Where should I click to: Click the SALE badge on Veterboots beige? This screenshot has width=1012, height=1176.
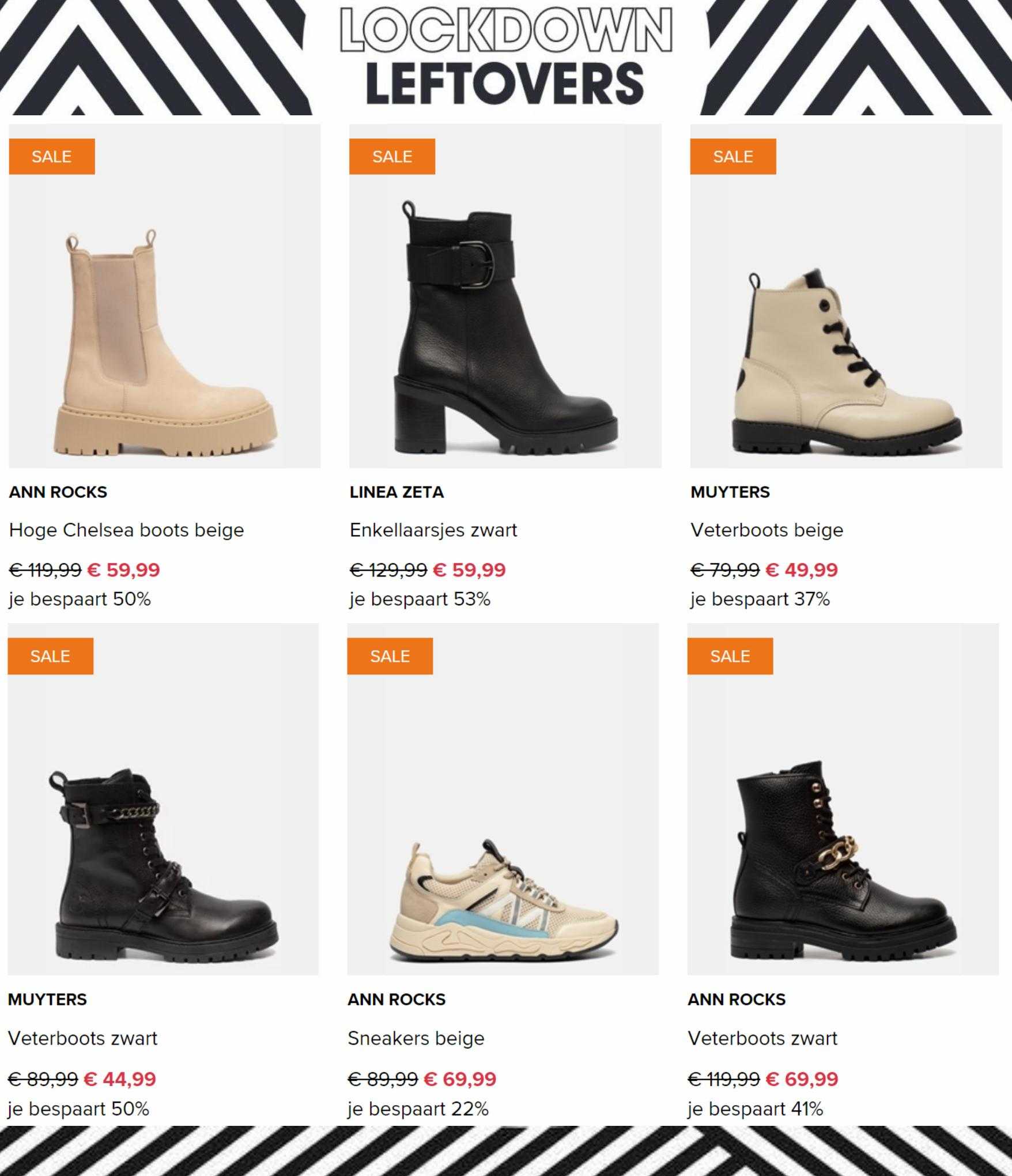click(x=733, y=156)
